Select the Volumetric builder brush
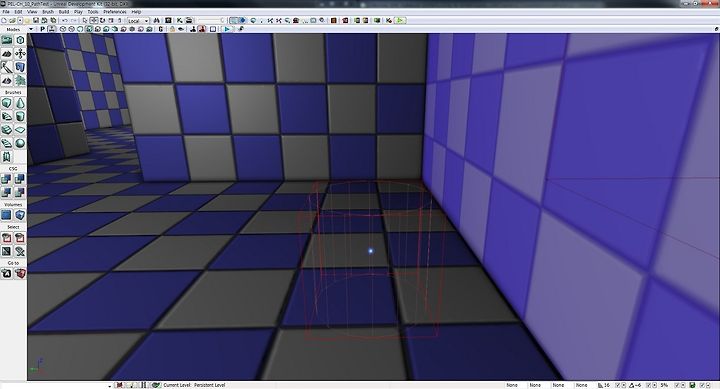 (6, 157)
